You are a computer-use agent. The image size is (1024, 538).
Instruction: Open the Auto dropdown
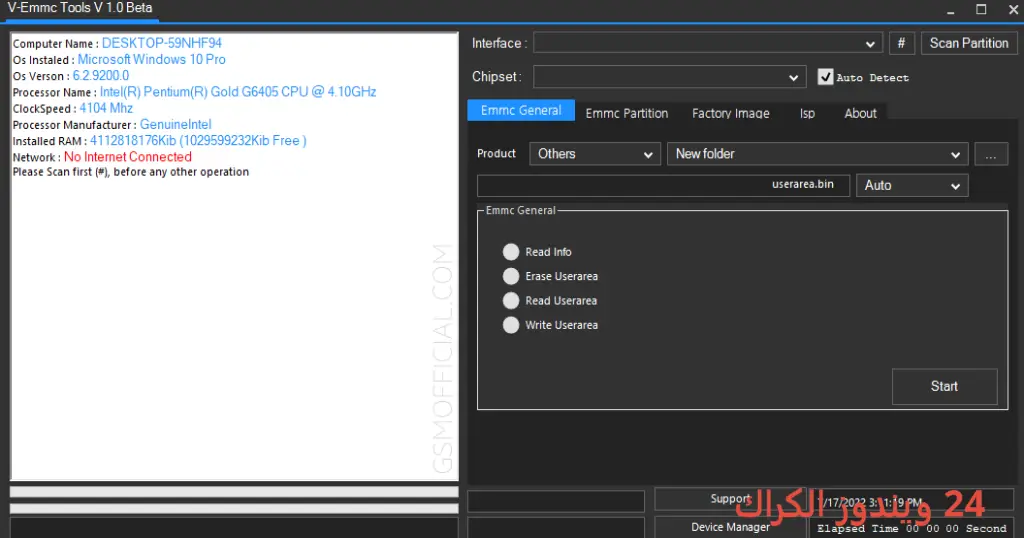point(912,185)
